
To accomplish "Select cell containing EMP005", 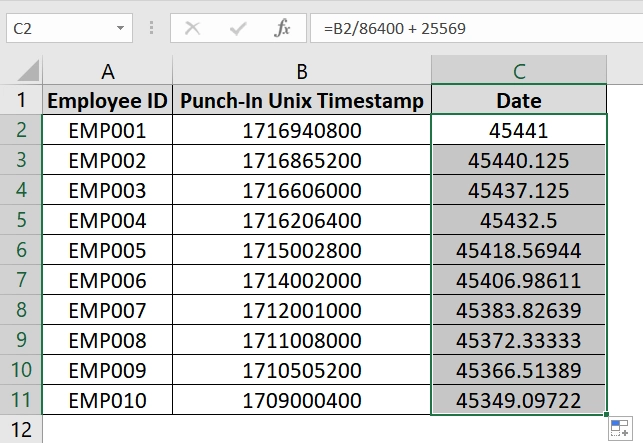I will (x=107, y=250).
